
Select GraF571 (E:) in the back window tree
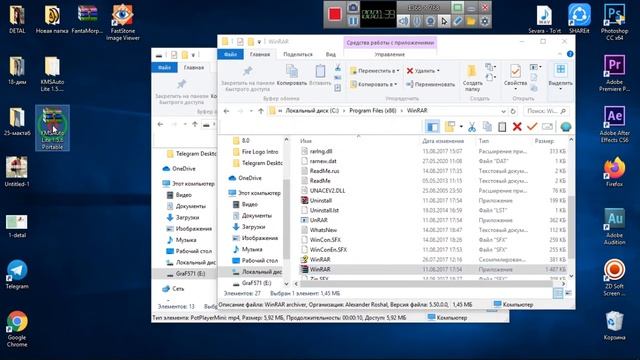[190, 274]
